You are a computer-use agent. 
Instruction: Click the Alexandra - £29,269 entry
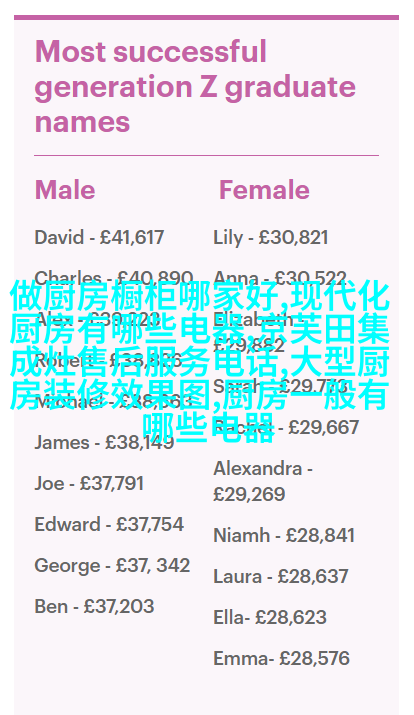pyautogui.click(x=263, y=481)
